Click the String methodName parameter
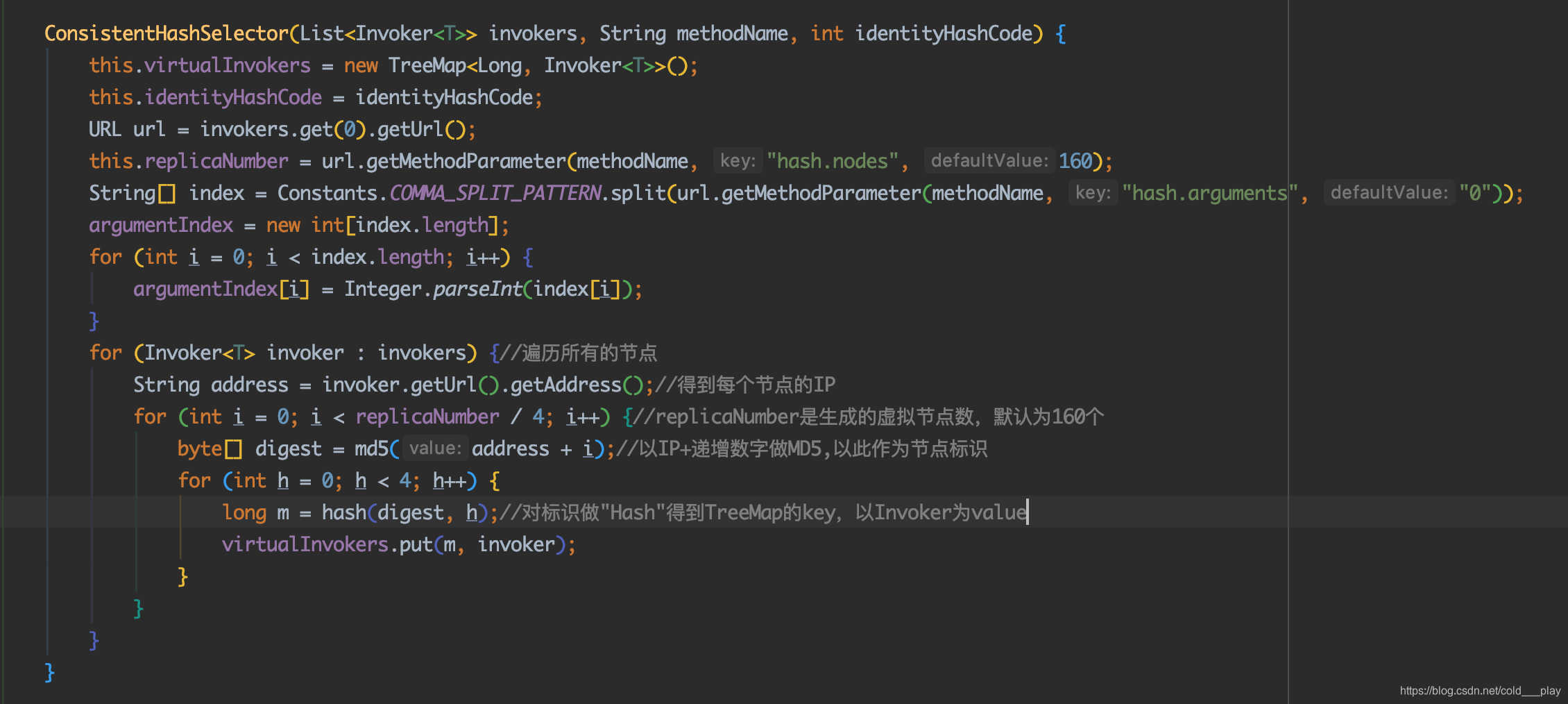 [694, 33]
